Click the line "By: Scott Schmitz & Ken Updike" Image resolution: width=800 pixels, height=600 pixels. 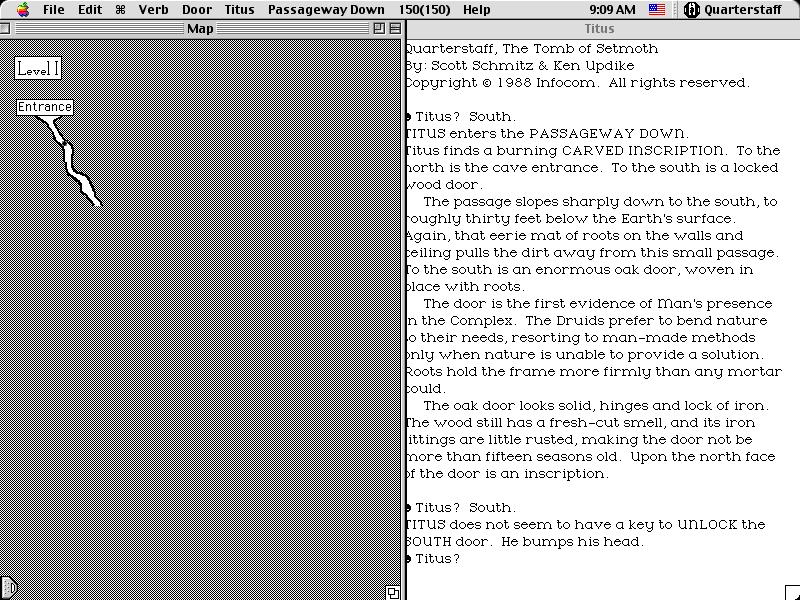(520, 65)
